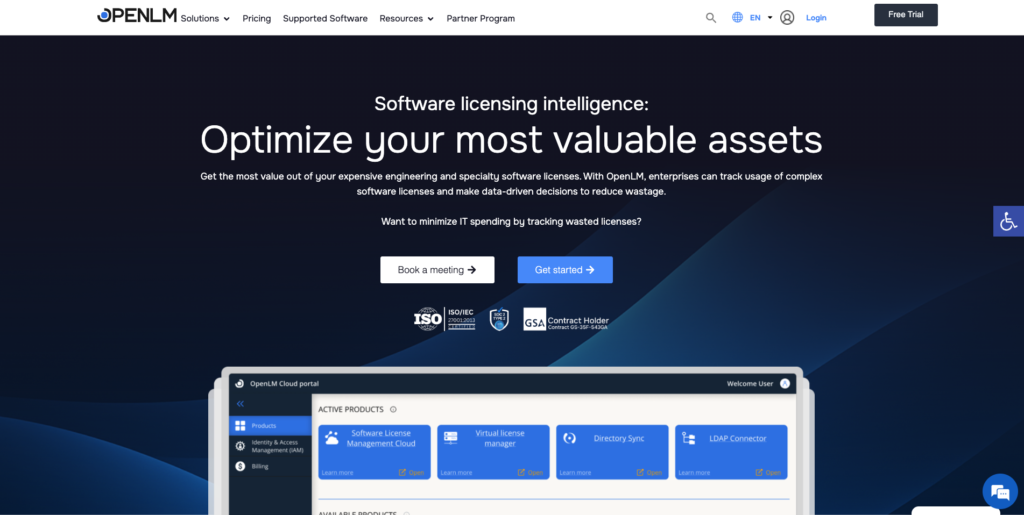Click the user account avatar icon
This screenshot has height=515, width=1024.
point(787,18)
